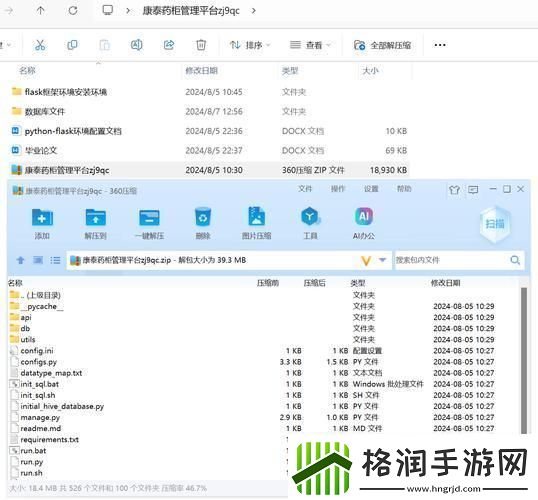Open the 查看 view dropdown
538x500 pixels.
[x=310, y=45]
